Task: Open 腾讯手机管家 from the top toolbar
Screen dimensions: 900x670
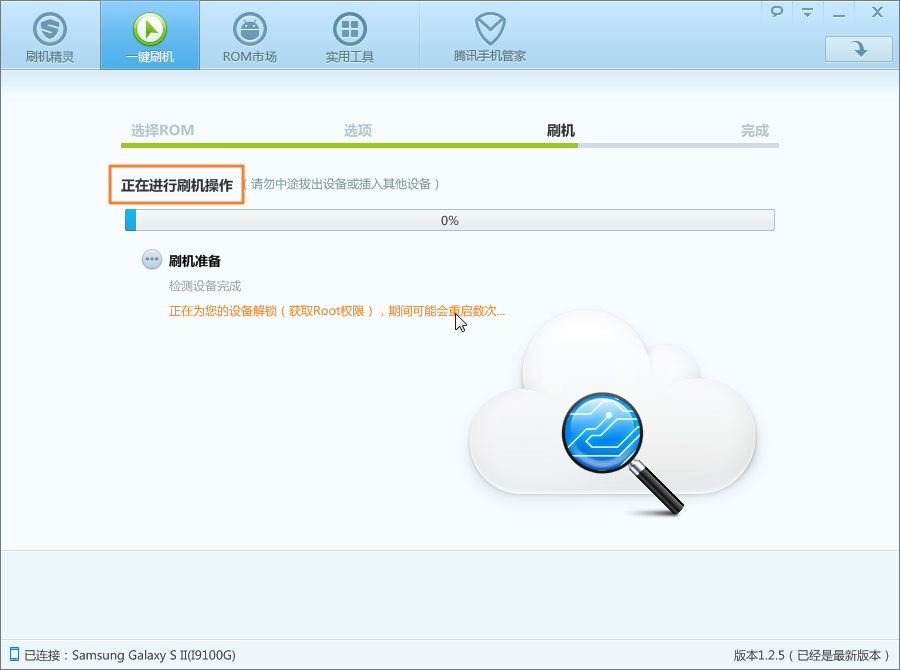Action: (x=490, y=36)
